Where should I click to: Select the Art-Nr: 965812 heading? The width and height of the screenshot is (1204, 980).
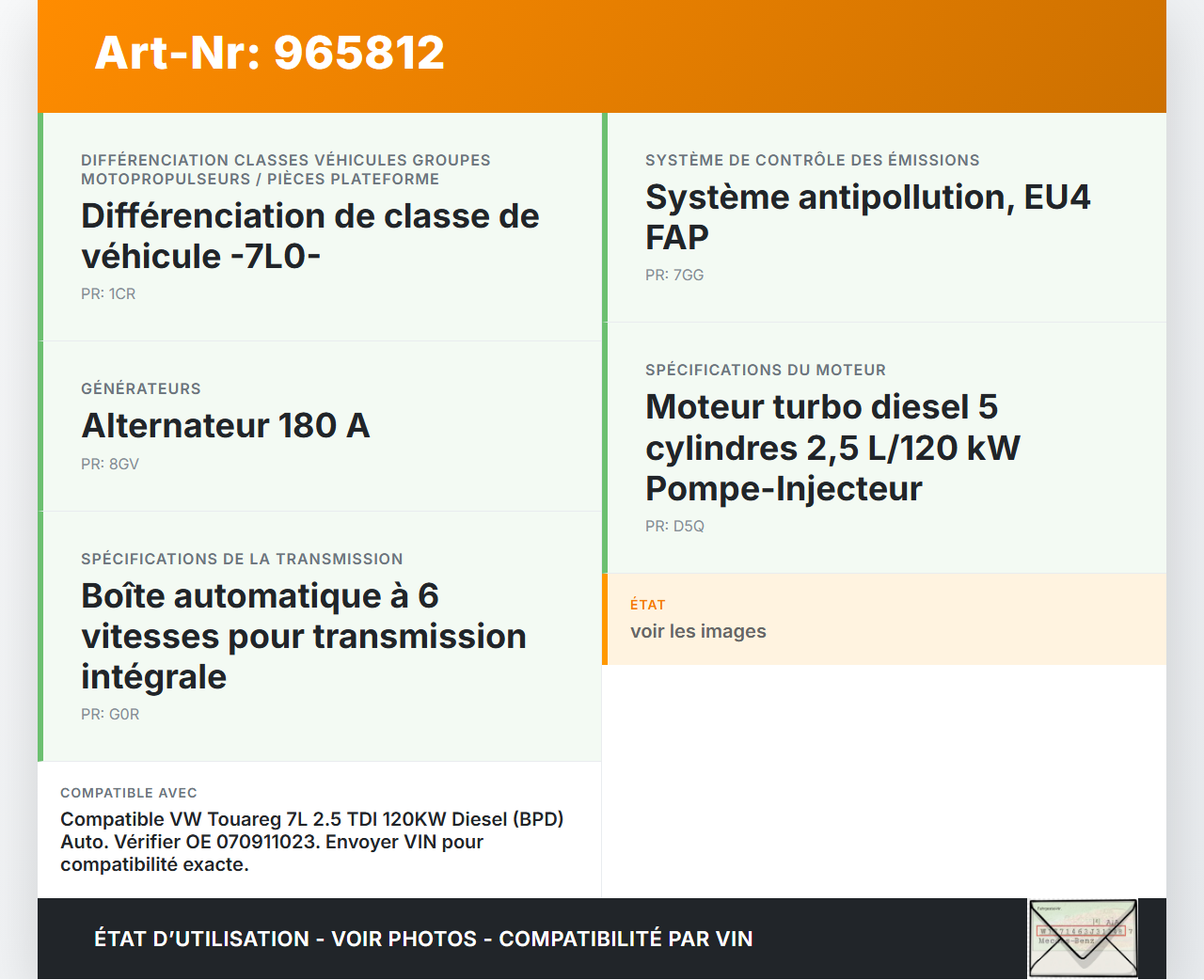coord(269,53)
